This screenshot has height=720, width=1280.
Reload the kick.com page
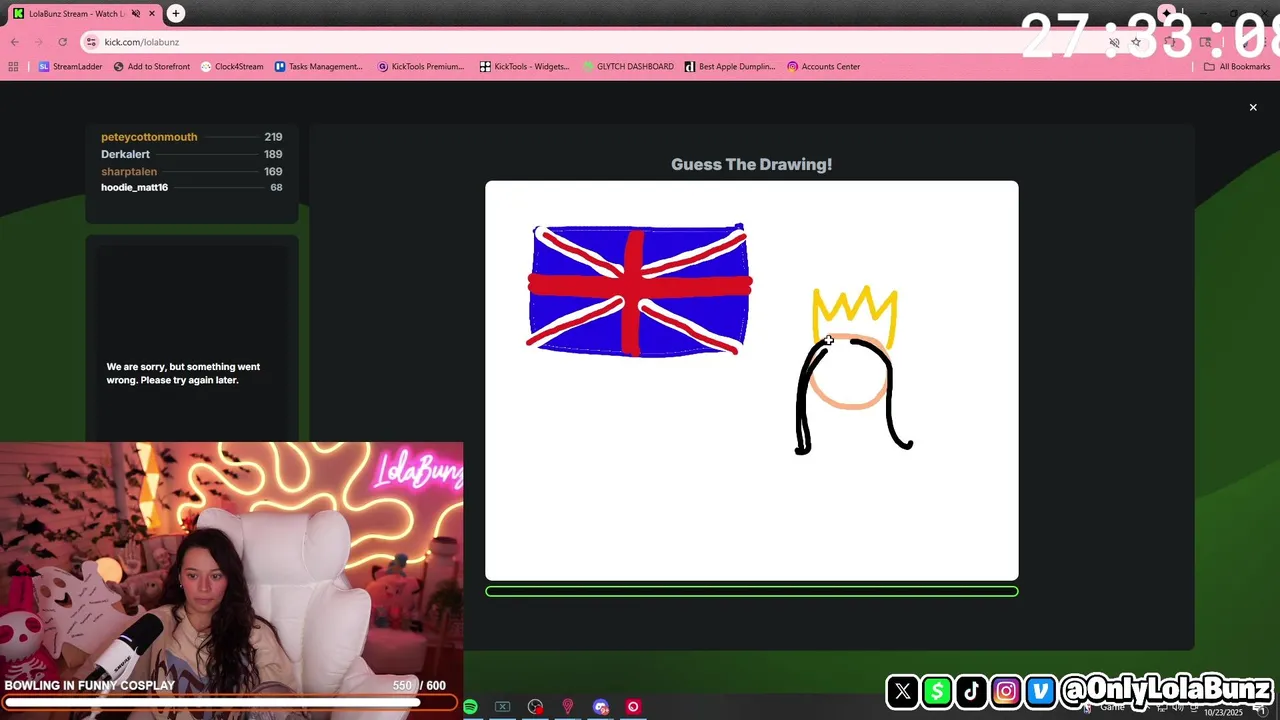(62, 42)
